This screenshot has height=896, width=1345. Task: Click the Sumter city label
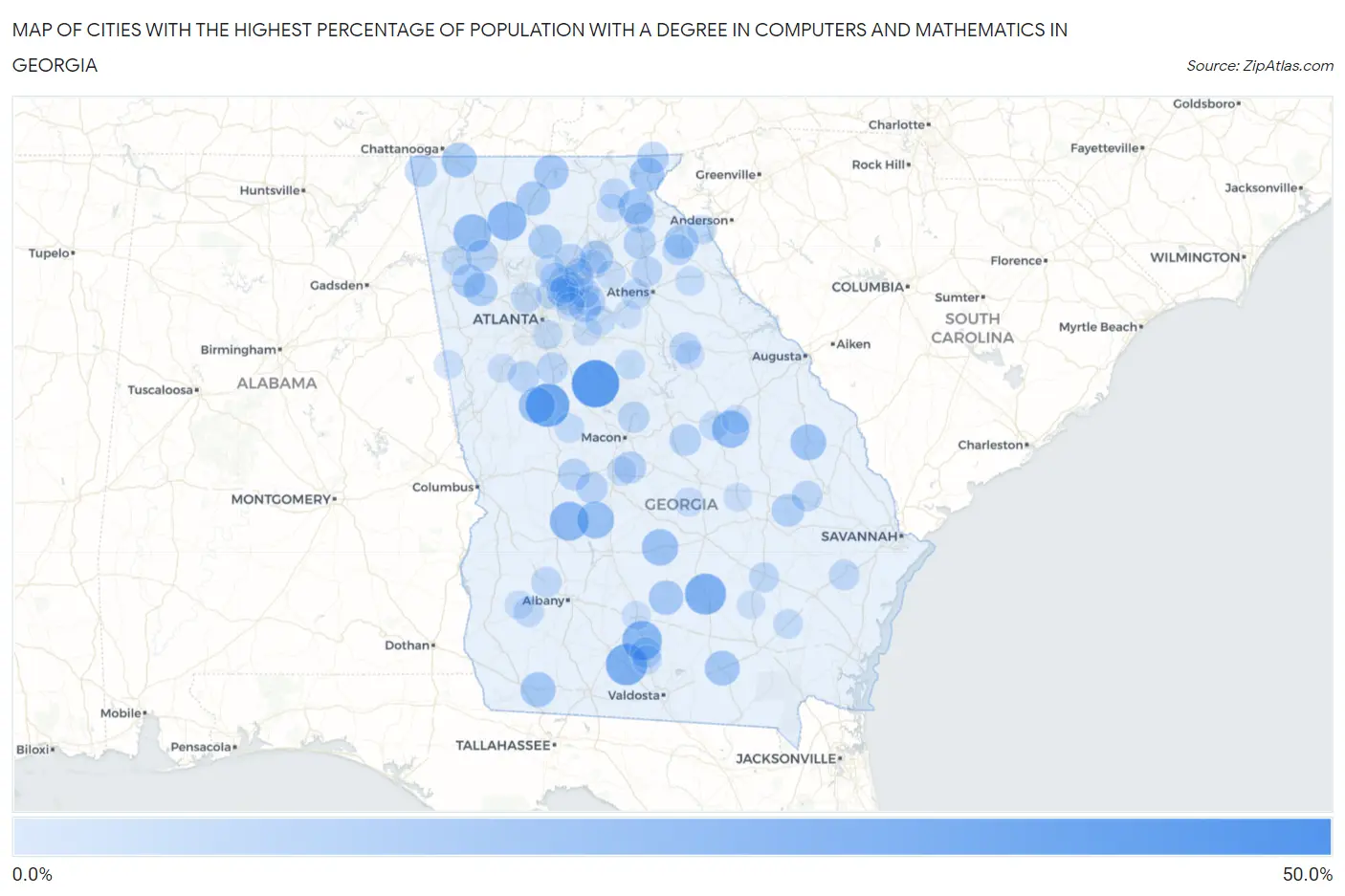coord(958,298)
